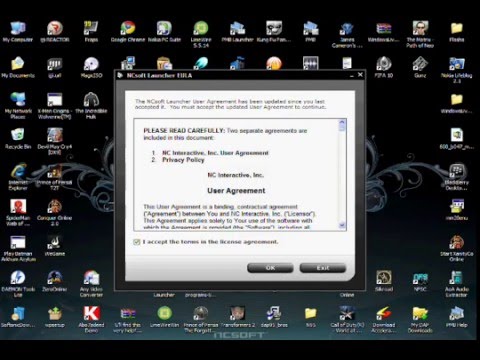Select the AoA Audio Extractor icon
The height and width of the screenshot is (360, 480).
click(457, 283)
